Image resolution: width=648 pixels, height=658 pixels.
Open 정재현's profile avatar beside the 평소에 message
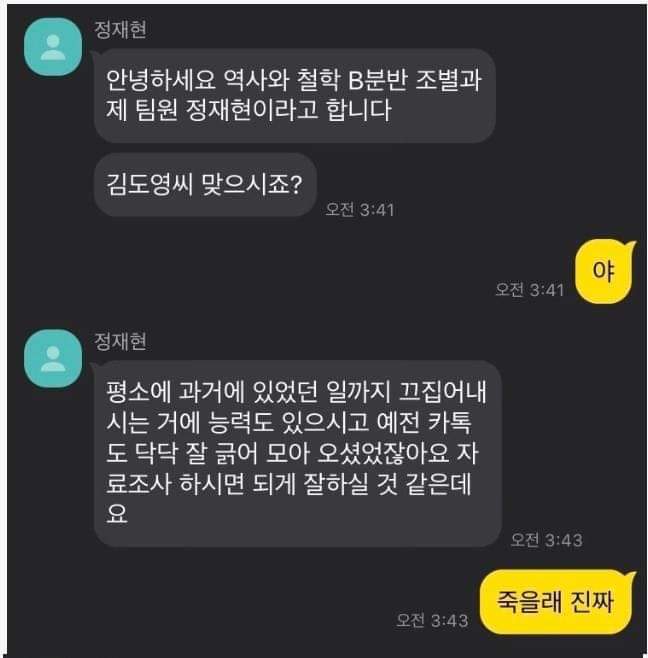53,358
